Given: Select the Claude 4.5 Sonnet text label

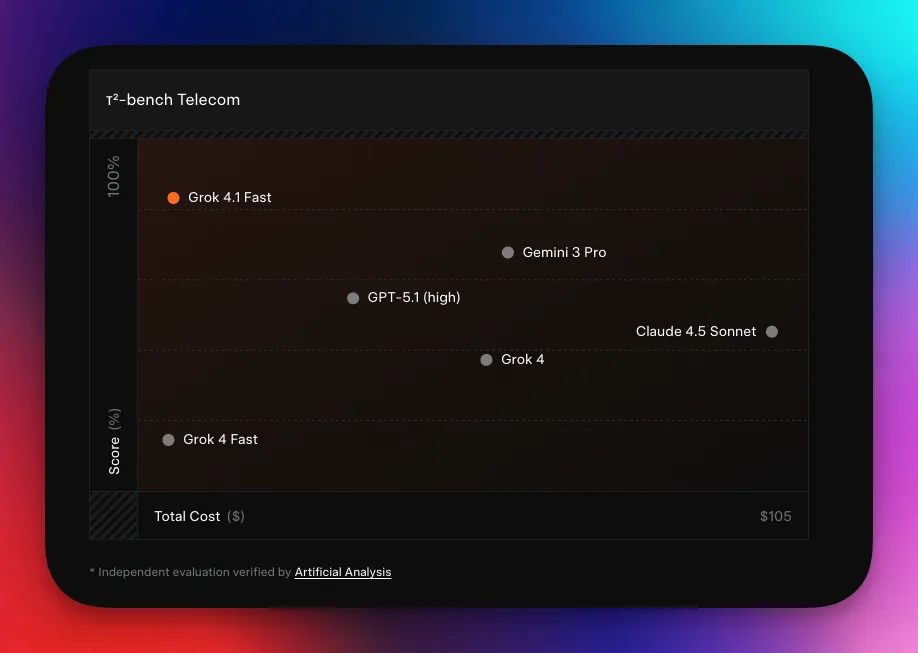Looking at the screenshot, I should 695,332.
